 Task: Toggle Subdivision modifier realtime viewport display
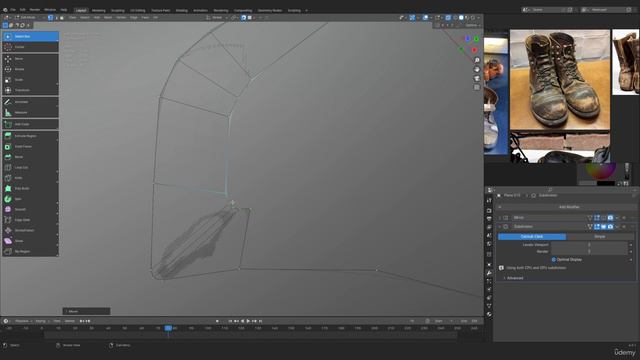603,227
